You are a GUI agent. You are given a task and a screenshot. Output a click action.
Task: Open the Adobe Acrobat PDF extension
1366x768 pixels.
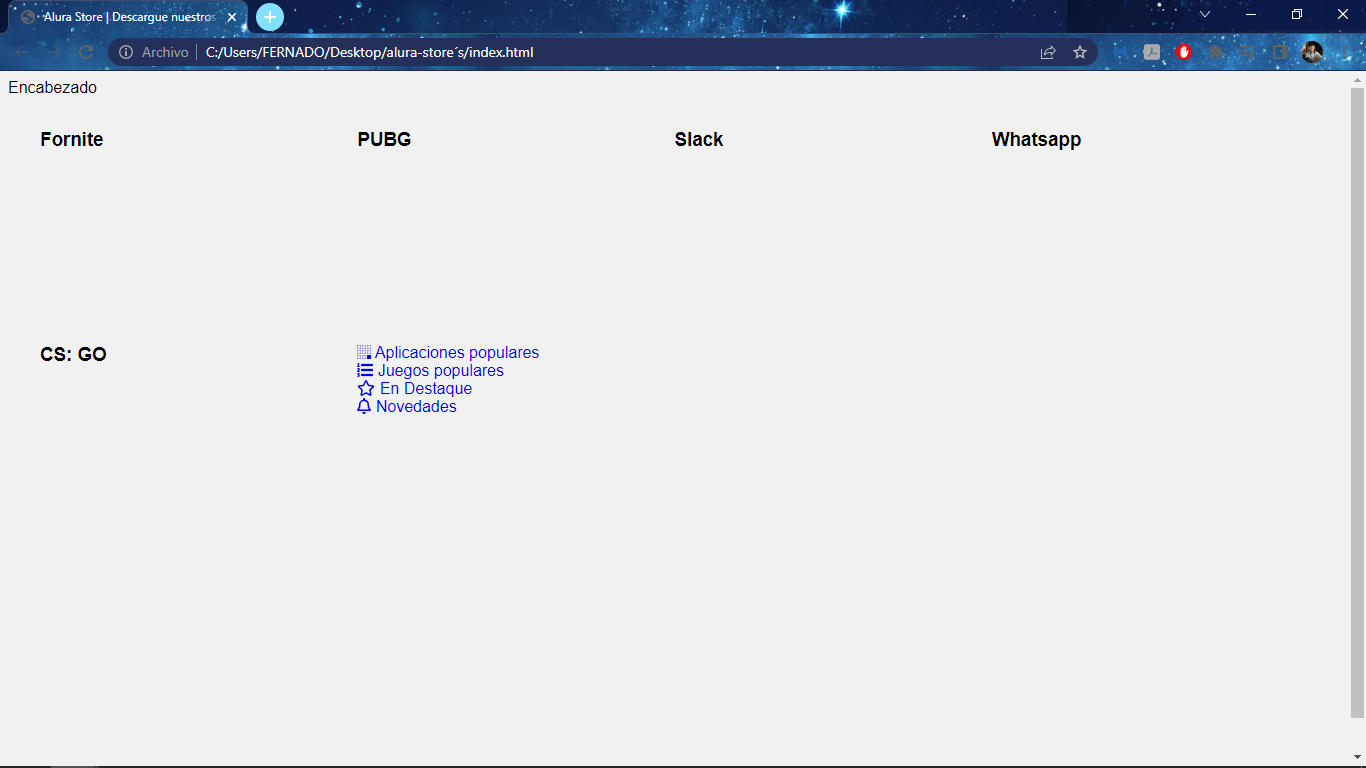pyautogui.click(x=1152, y=52)
